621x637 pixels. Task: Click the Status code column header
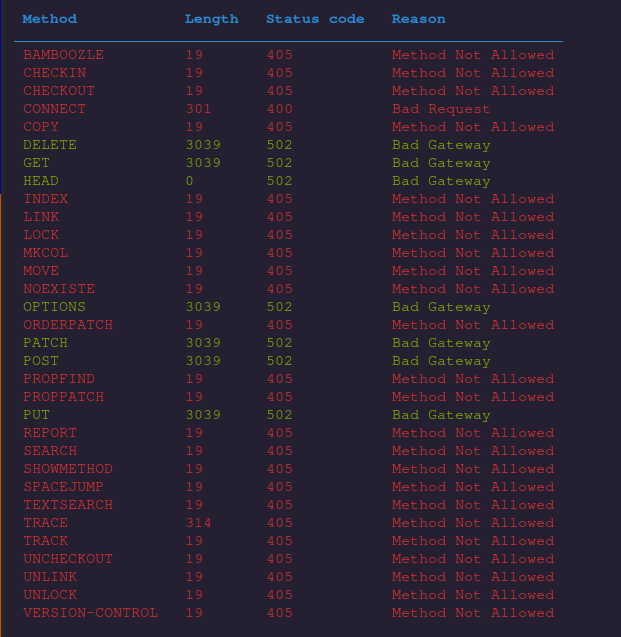pos(315,19)
